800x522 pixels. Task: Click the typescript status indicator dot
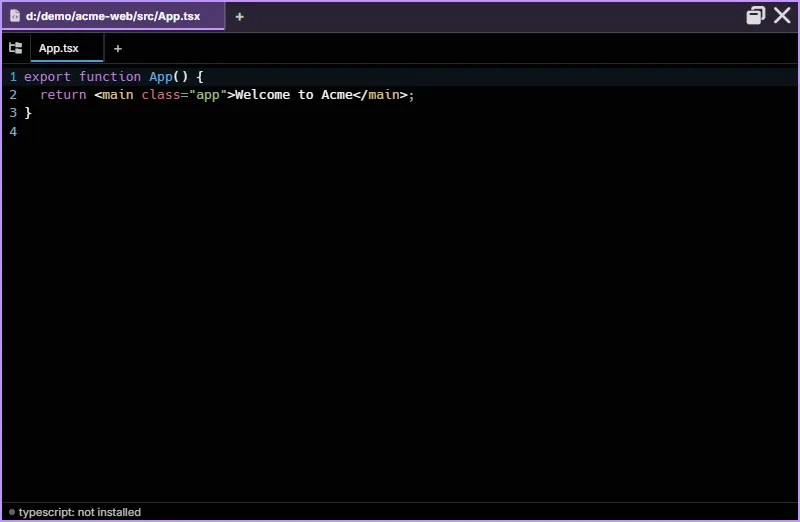[x=12, y=512]
